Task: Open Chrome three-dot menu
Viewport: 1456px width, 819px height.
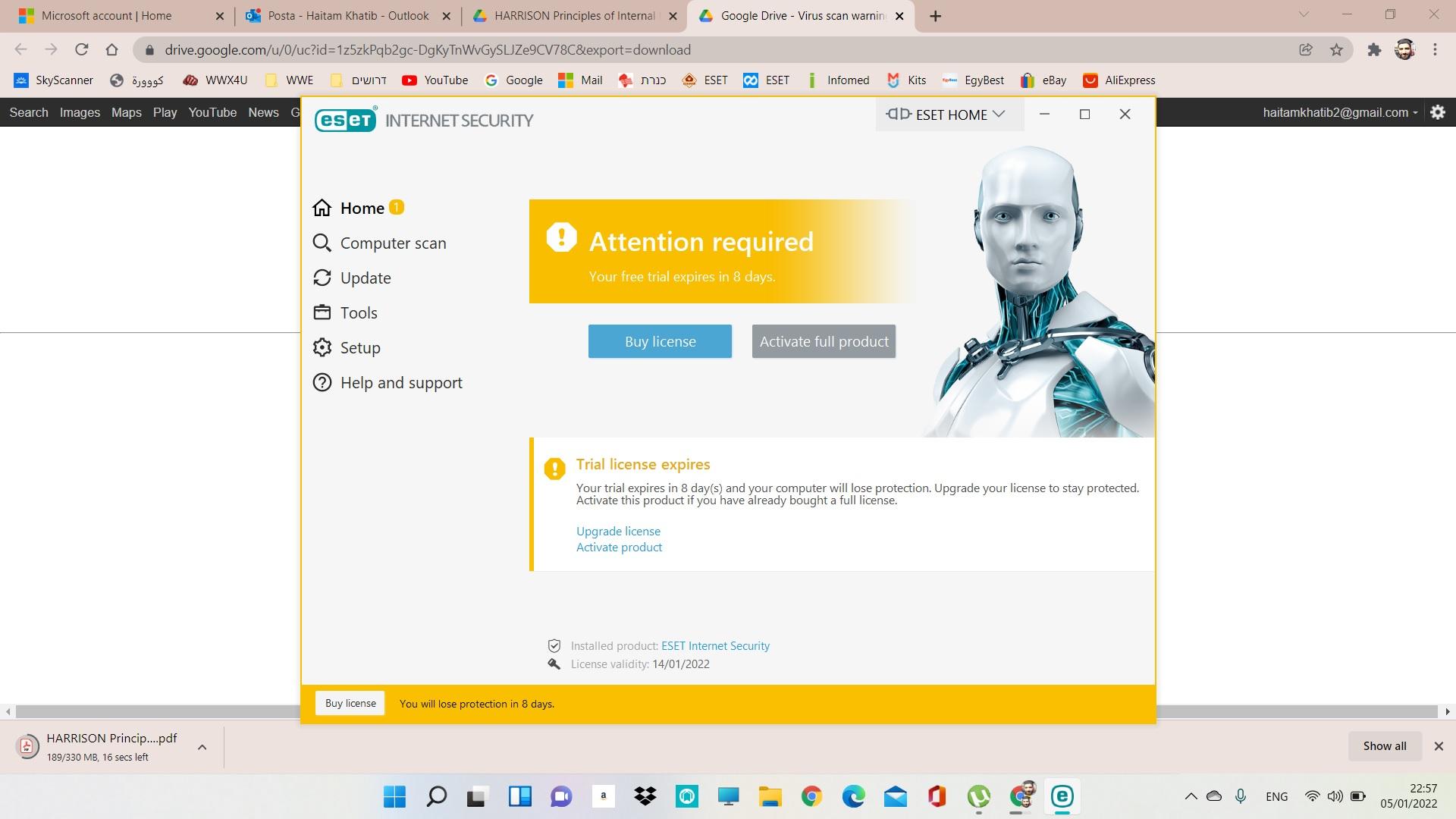Action: click(x=1435, y=49)
